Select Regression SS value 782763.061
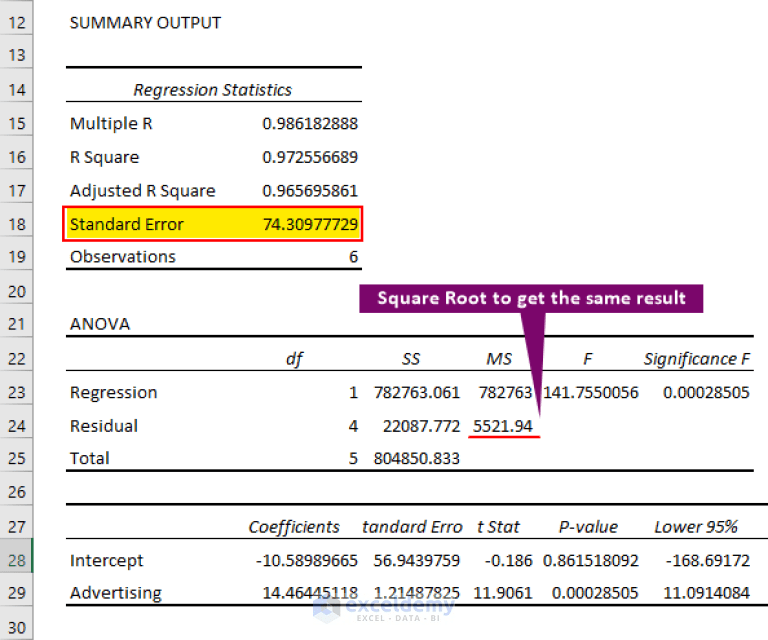Viewport: 768px width, 640px height. (417, 393)
